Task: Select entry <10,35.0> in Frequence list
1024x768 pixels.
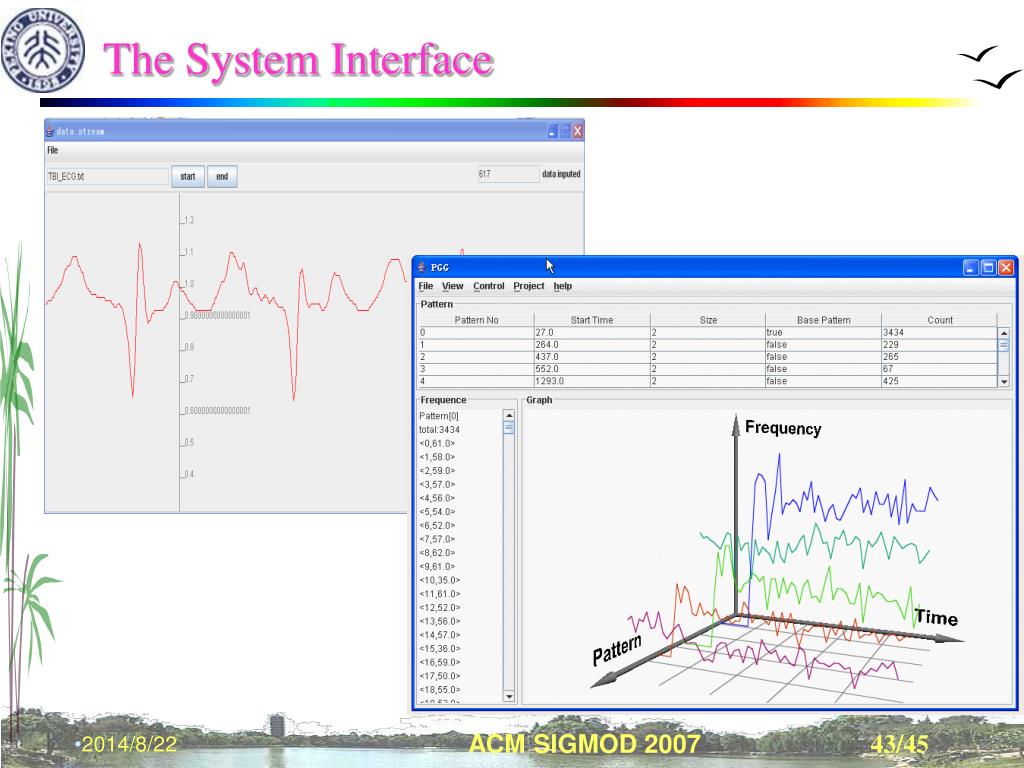Action: [x=440, y=581]
